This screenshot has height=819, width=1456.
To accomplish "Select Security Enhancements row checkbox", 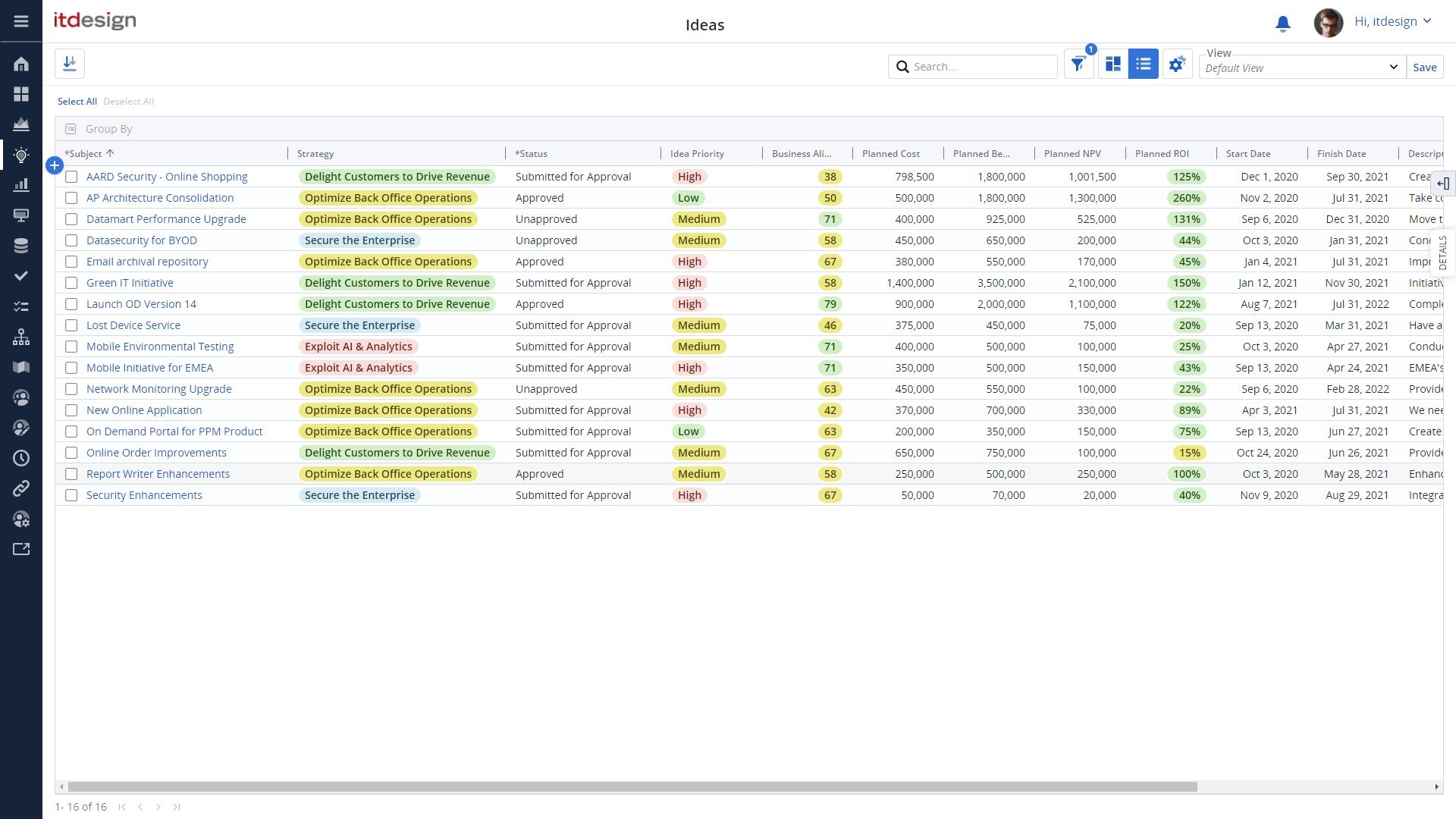I will pos(71,495).
